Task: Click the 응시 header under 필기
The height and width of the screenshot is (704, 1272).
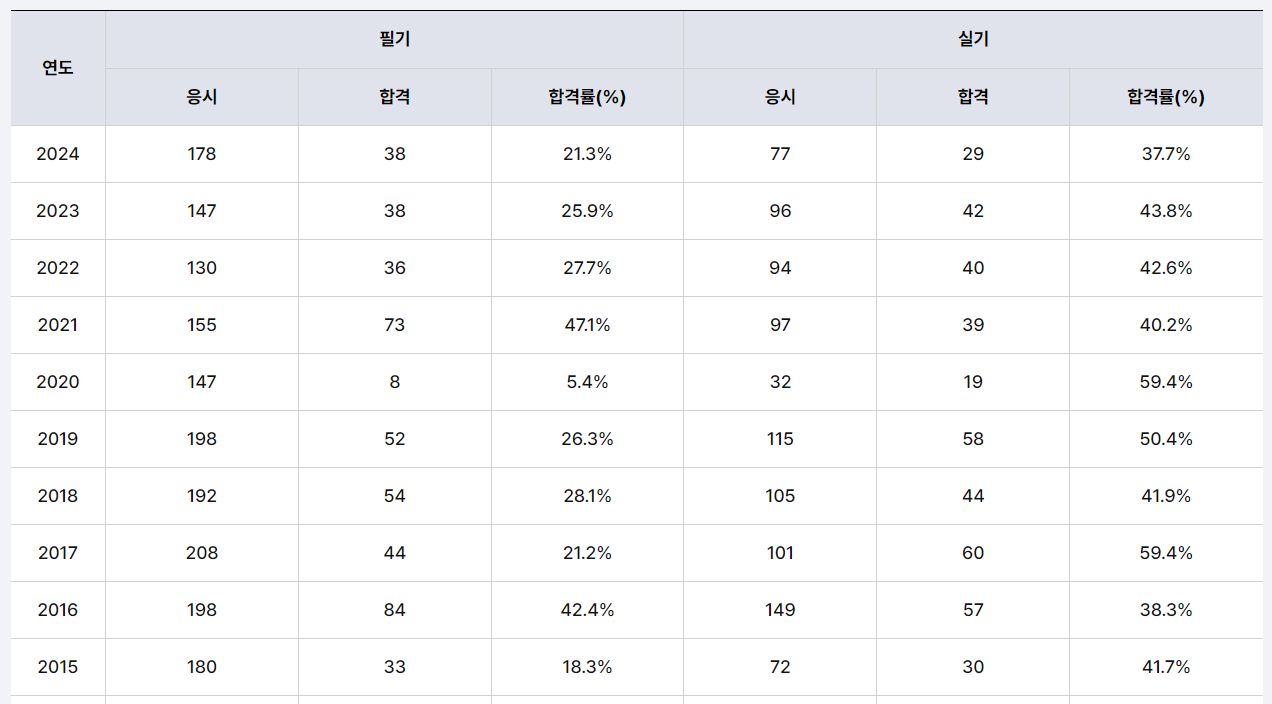Action: [x=202, y=97]
